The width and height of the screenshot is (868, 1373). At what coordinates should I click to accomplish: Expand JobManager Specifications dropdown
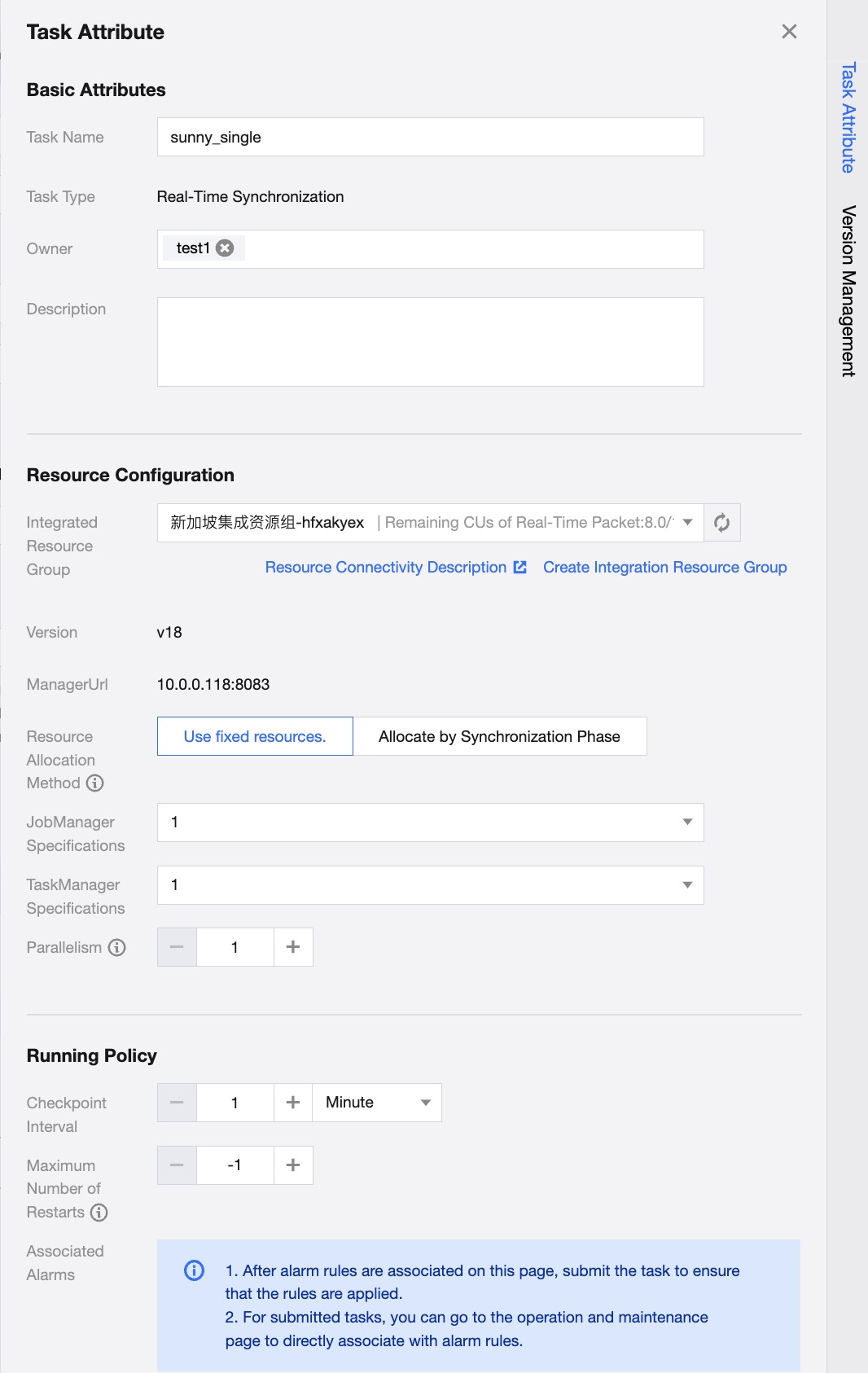point(687,822)
